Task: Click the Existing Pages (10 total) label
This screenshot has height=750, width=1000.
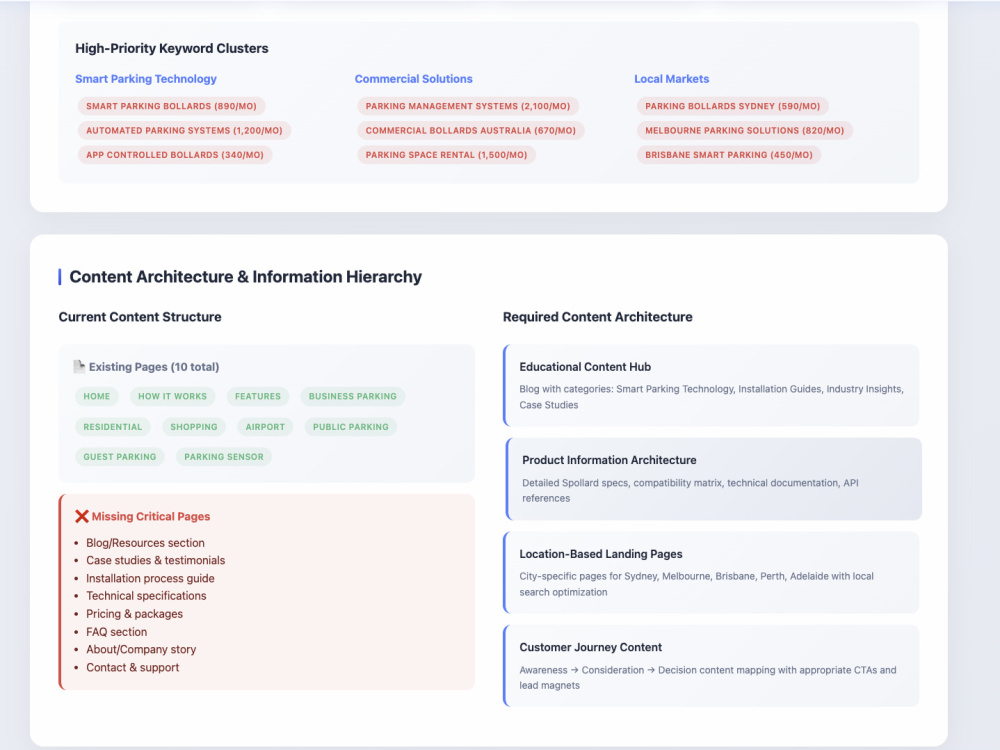Action: coord(154,367)
